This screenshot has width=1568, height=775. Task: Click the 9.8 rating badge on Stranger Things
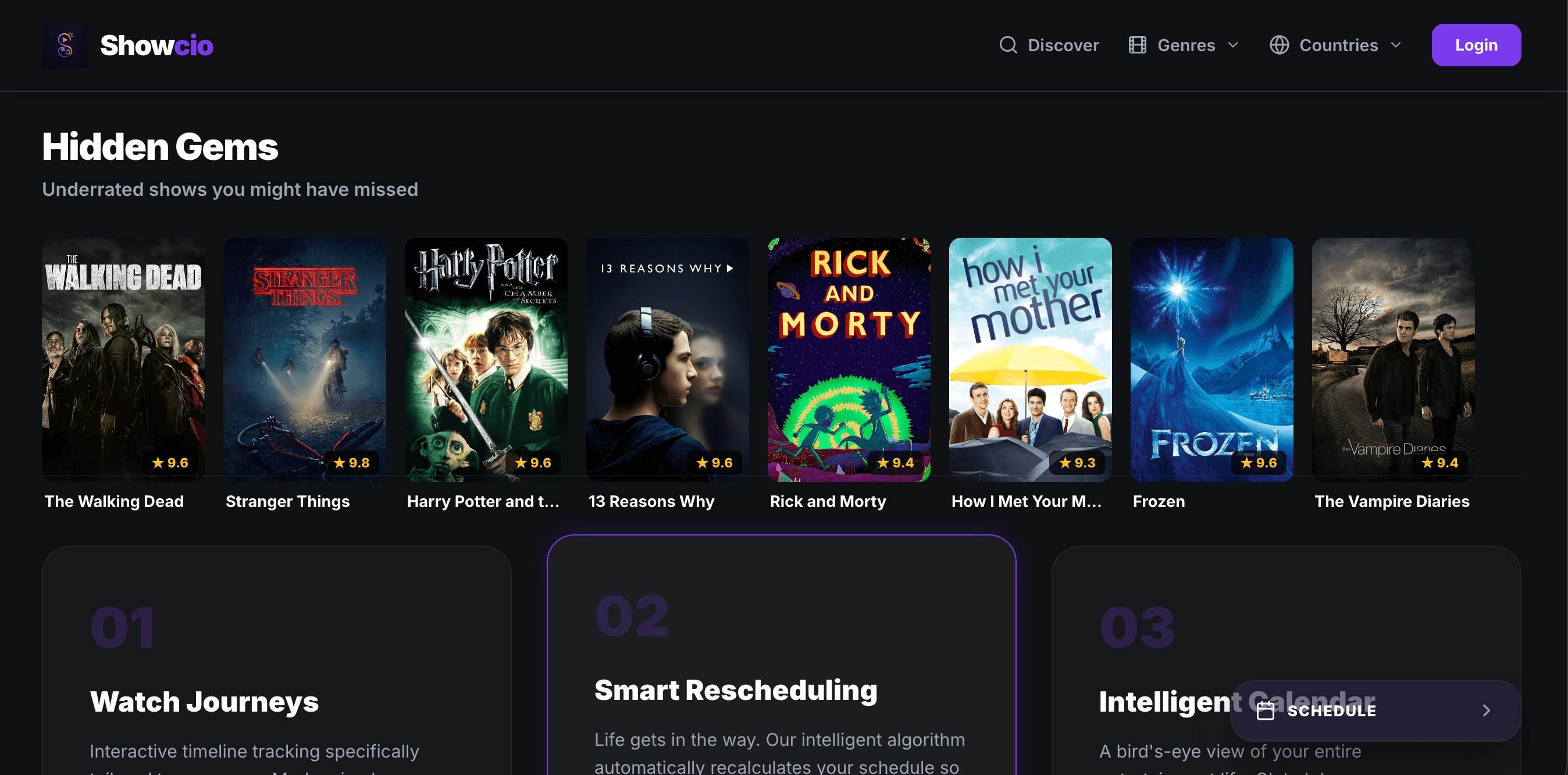(x=351, y=463)
